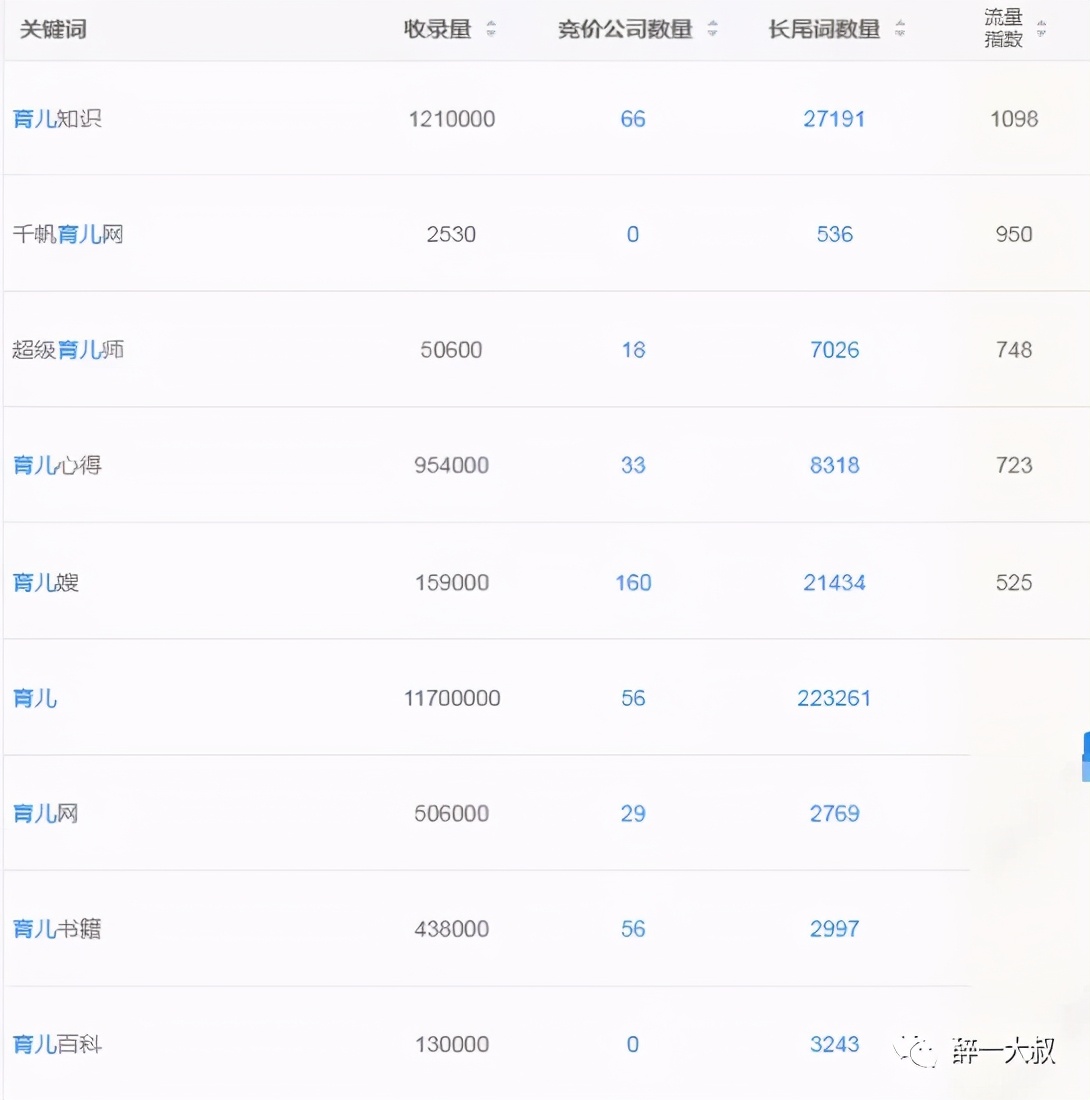Open the 育儿嫂 keyword link
Image resolution: width=1090 pixels, height=1100 pixels.
(x=44, y=582)
